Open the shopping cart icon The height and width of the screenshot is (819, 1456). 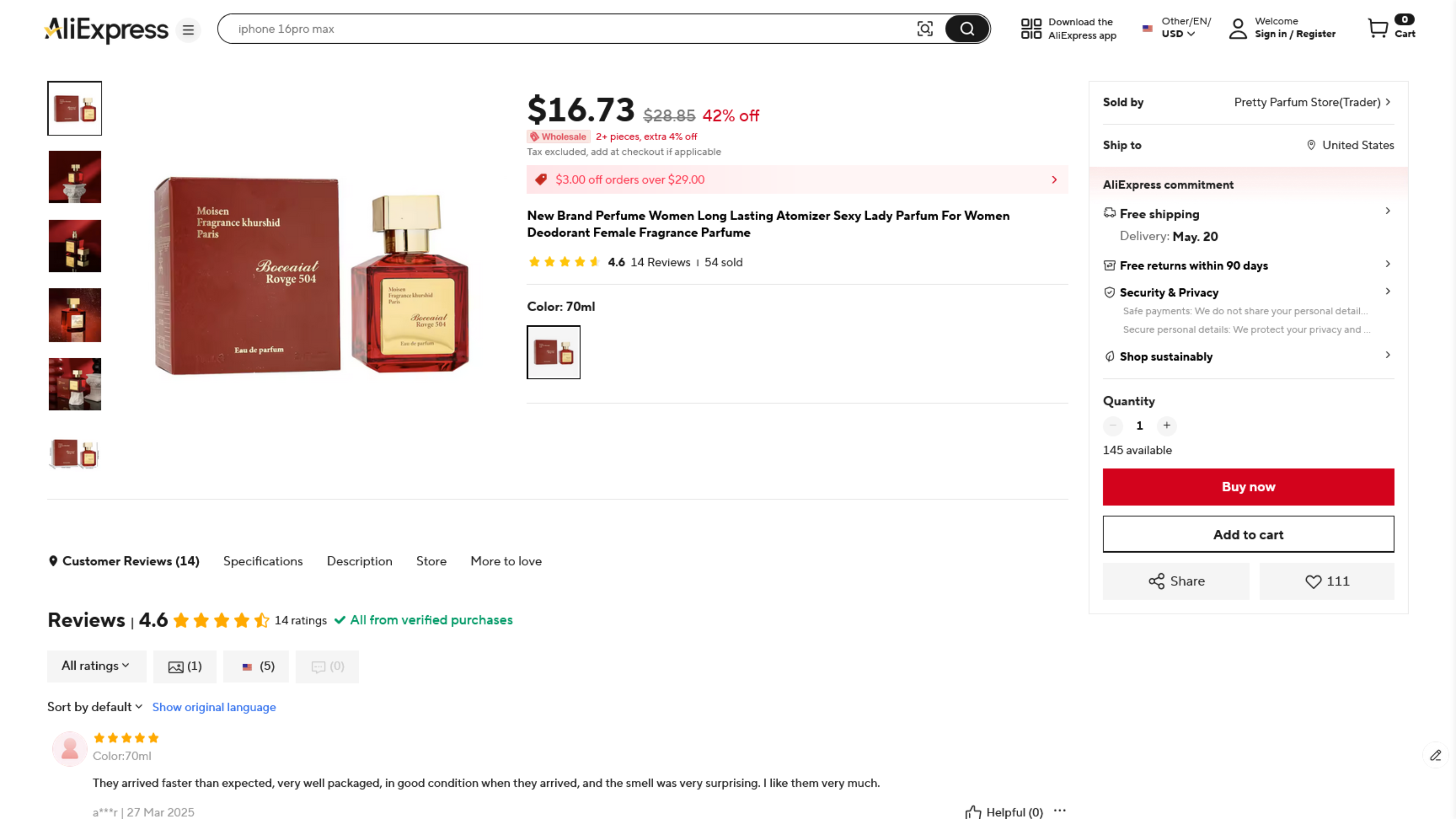click(x=1378, y=28)
